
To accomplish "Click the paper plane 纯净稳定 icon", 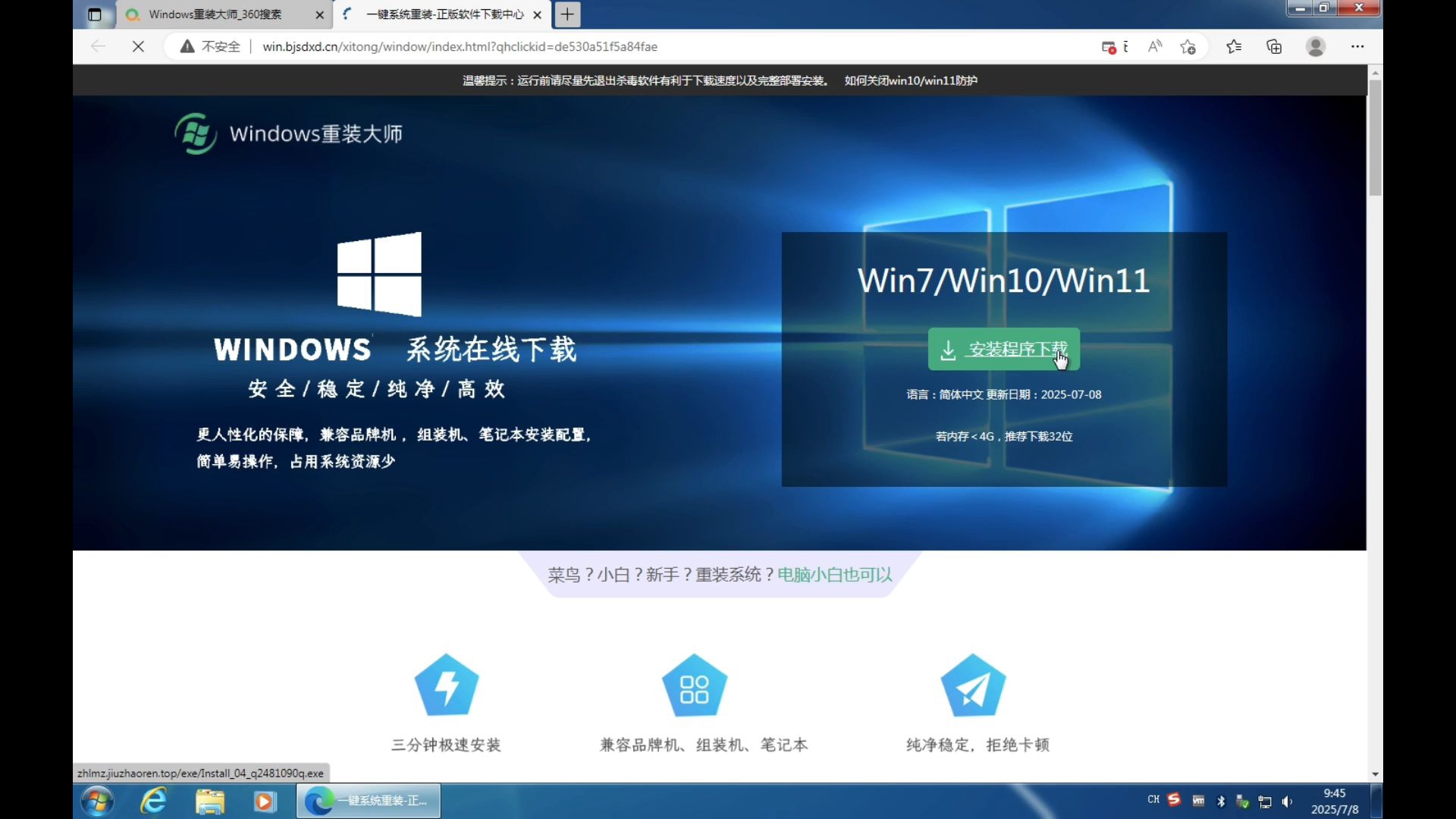I will point(973,685).
